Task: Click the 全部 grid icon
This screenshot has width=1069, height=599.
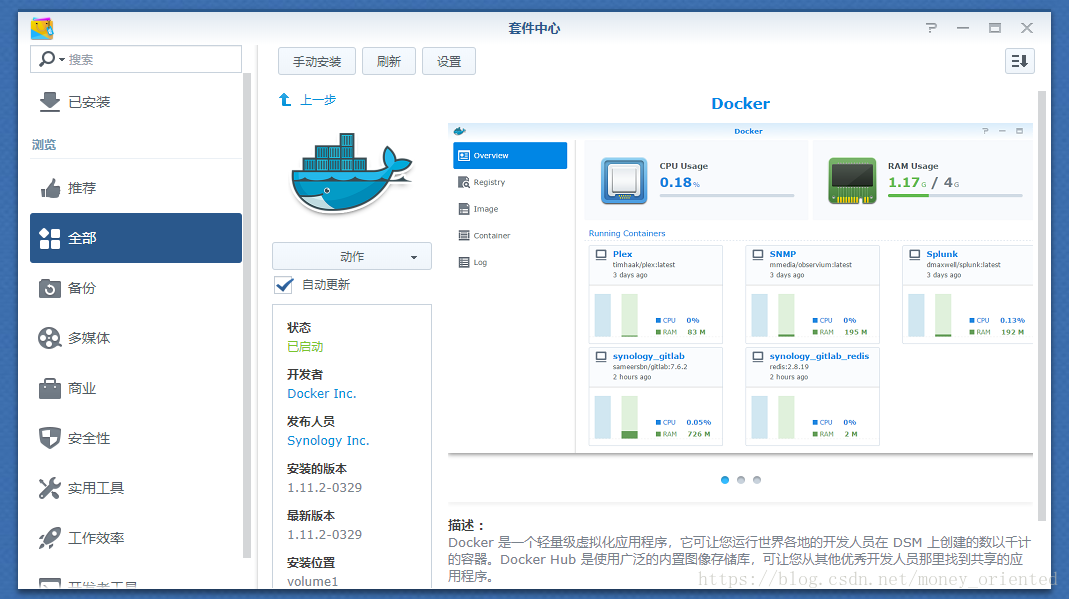Action: click(50, 239)
